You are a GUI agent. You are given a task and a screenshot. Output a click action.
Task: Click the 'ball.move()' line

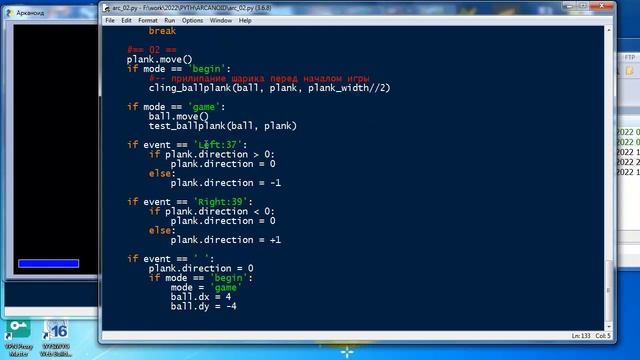(x=178, y=116)
